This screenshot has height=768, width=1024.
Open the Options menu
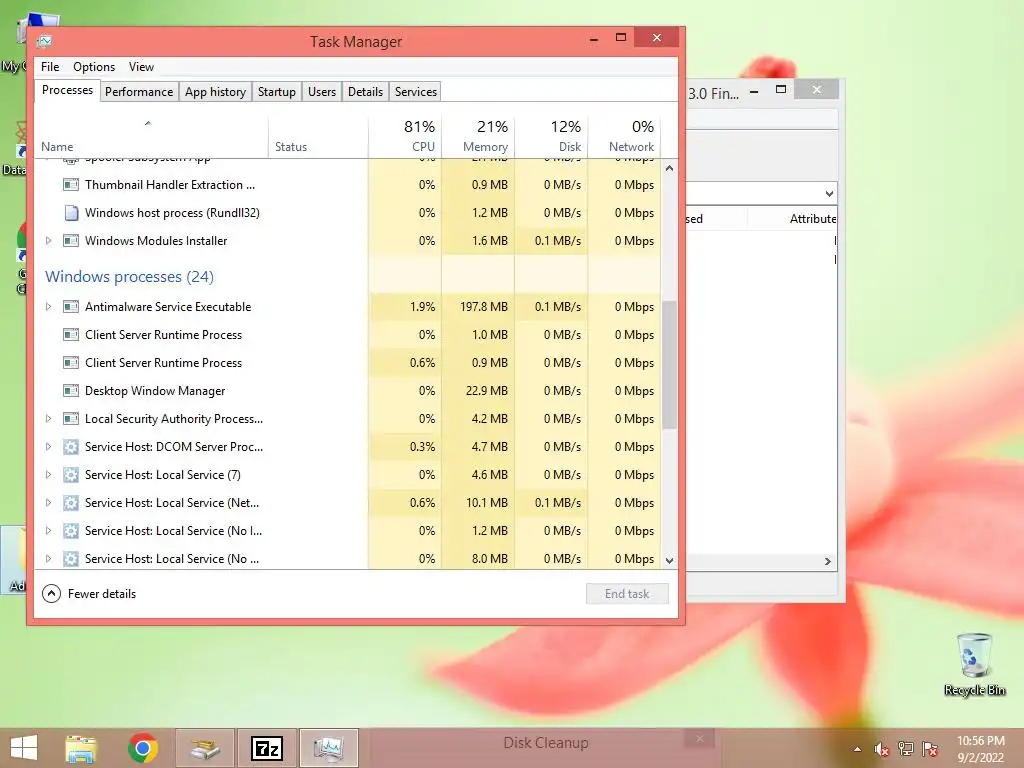[94, 67]
